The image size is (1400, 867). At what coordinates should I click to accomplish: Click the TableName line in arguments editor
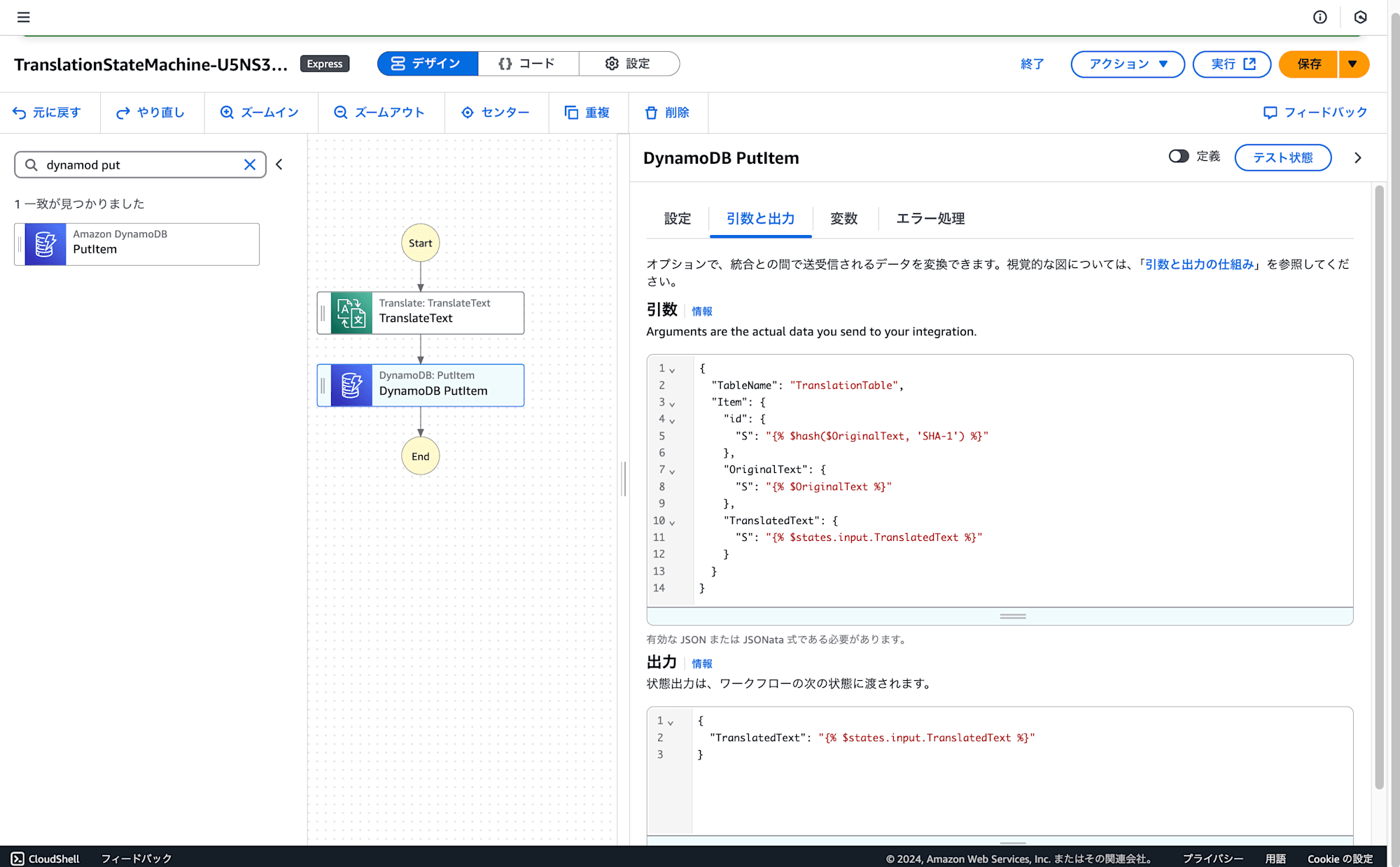pyautogui.click(x=808, y=386)
